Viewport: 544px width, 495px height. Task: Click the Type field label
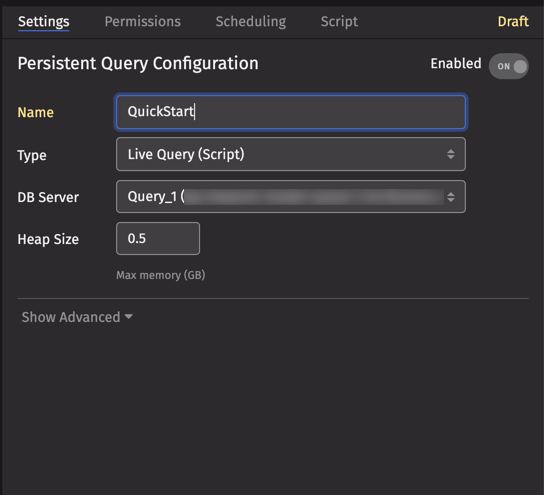[32, 155]
